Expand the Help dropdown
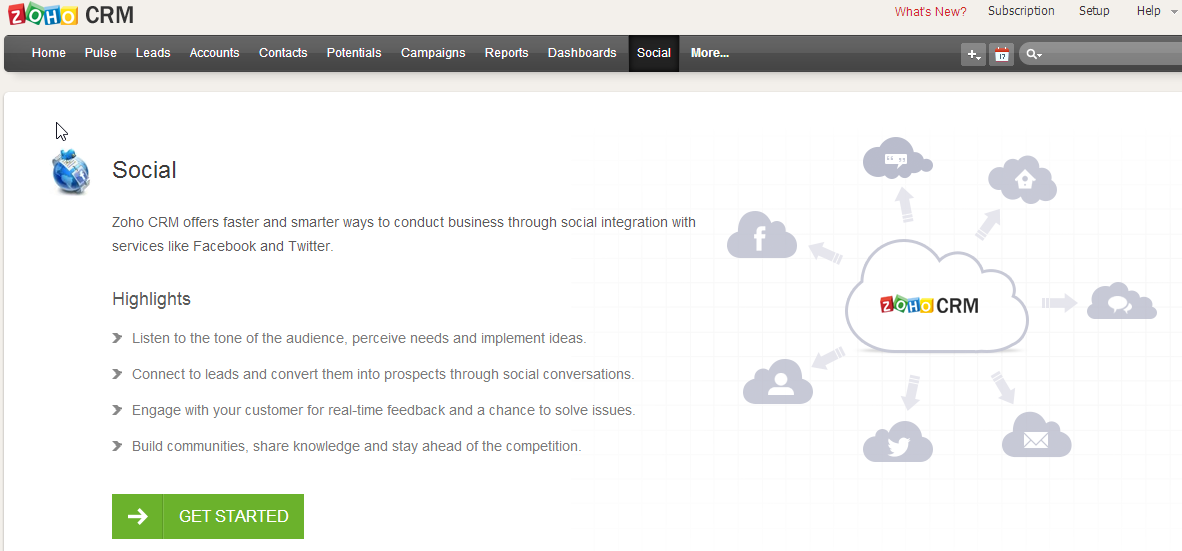This screenshot has height=551, width=1182. pyautogui.click(x=1156, y=11)
